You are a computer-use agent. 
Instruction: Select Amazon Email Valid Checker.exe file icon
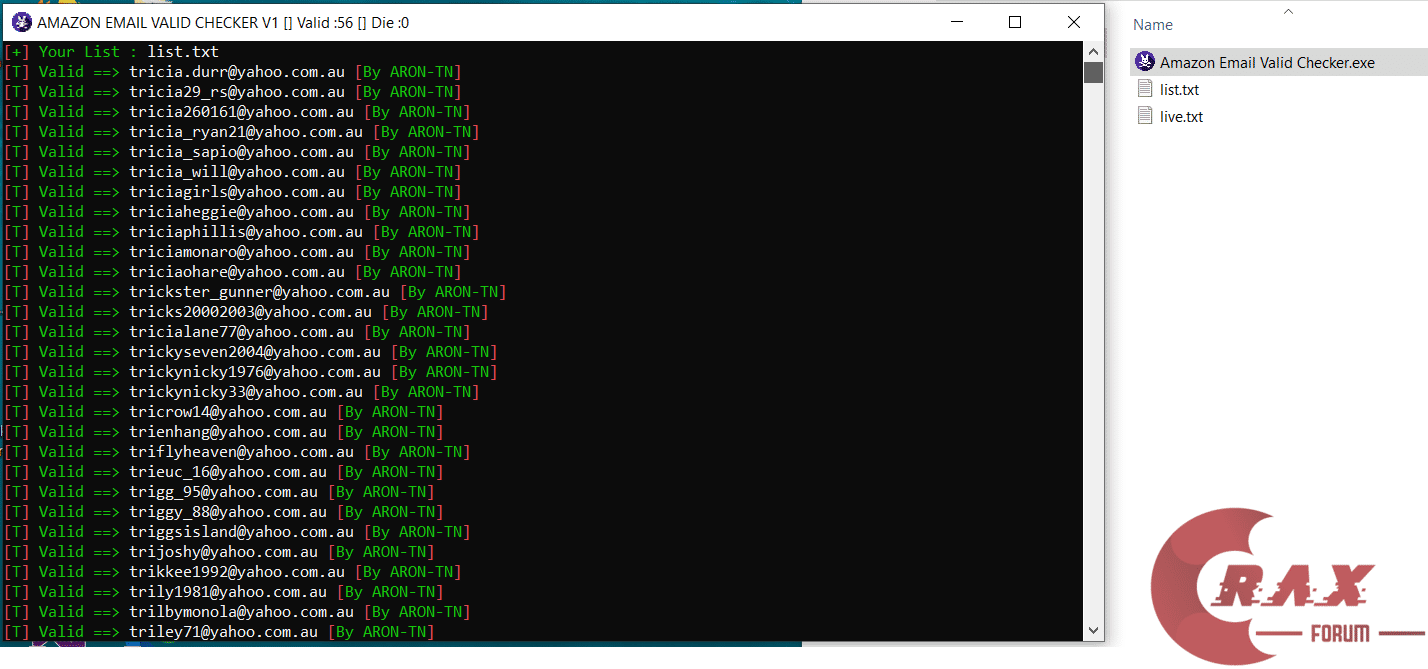[1145, 62]
